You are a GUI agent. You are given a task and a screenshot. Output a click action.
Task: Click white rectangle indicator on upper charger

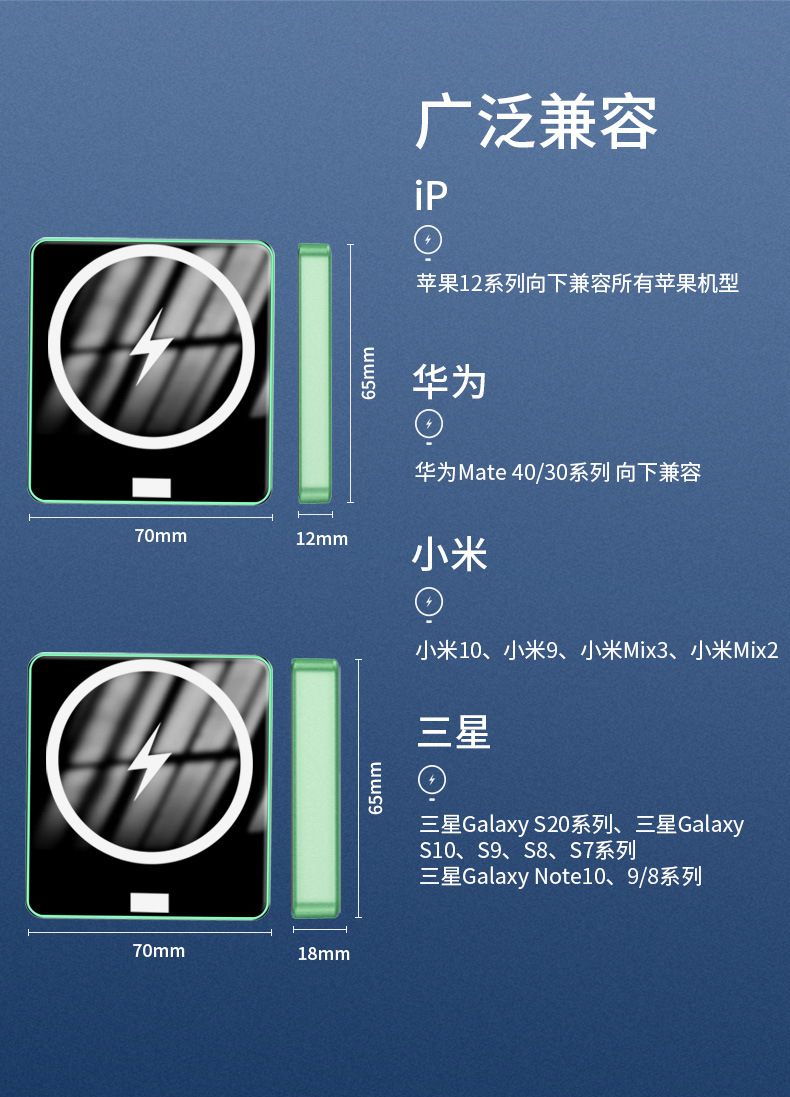[151, 488]
